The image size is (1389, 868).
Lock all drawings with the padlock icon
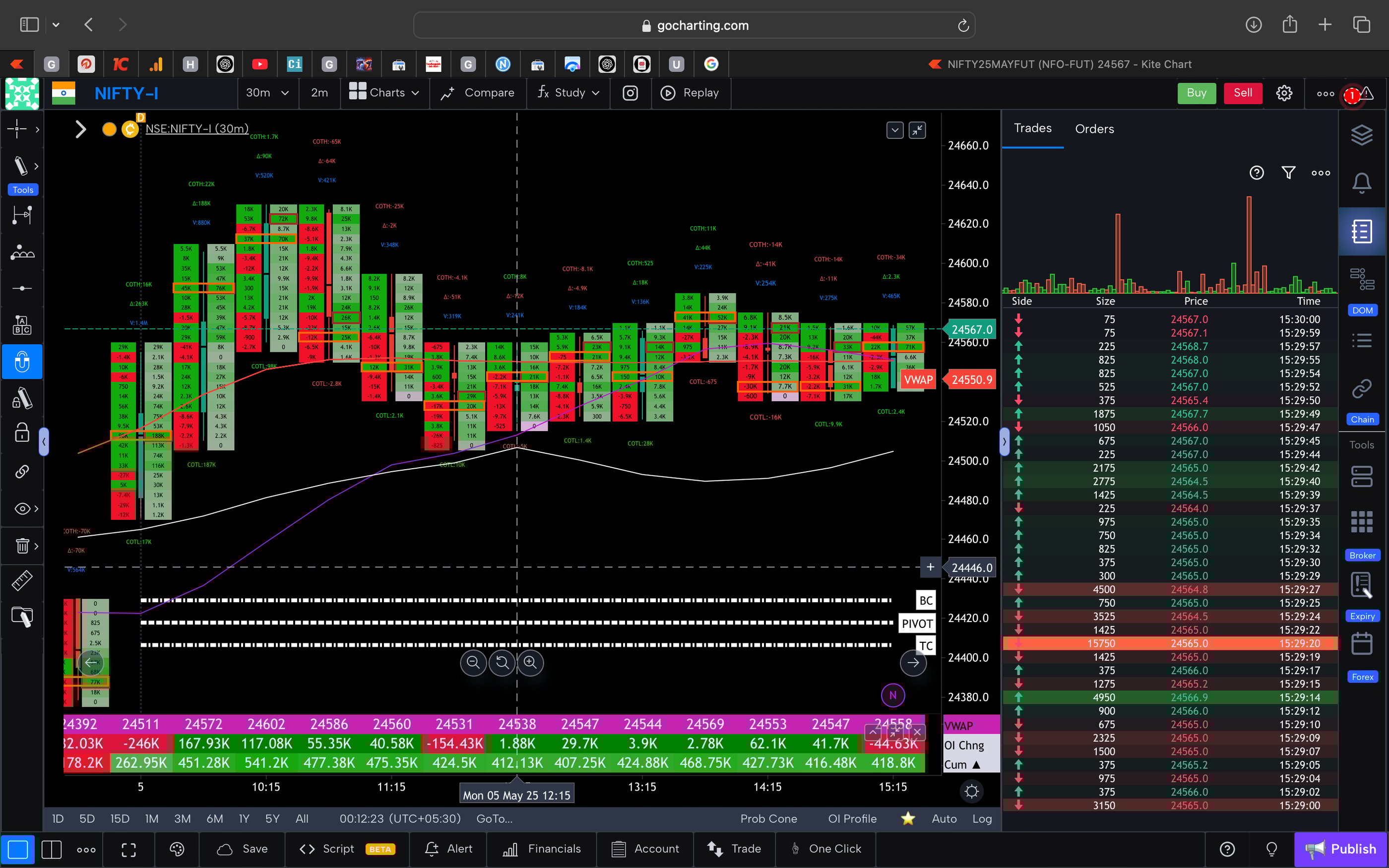[x=21, y=433]
